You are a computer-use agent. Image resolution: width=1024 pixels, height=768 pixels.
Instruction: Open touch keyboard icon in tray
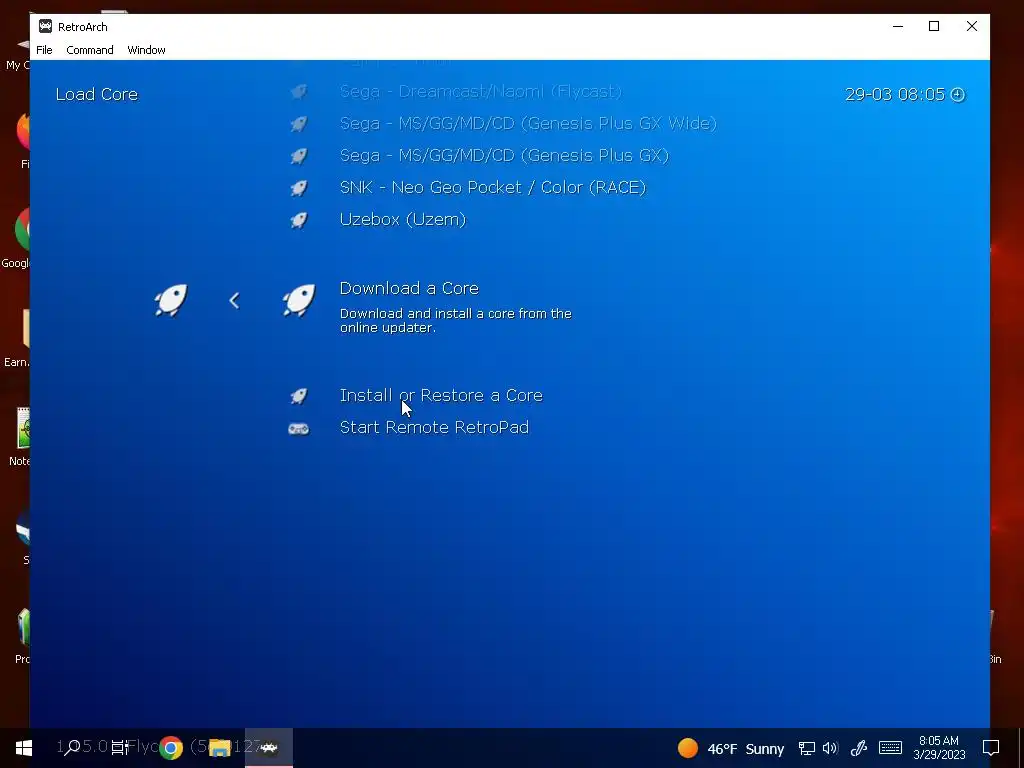890,748
